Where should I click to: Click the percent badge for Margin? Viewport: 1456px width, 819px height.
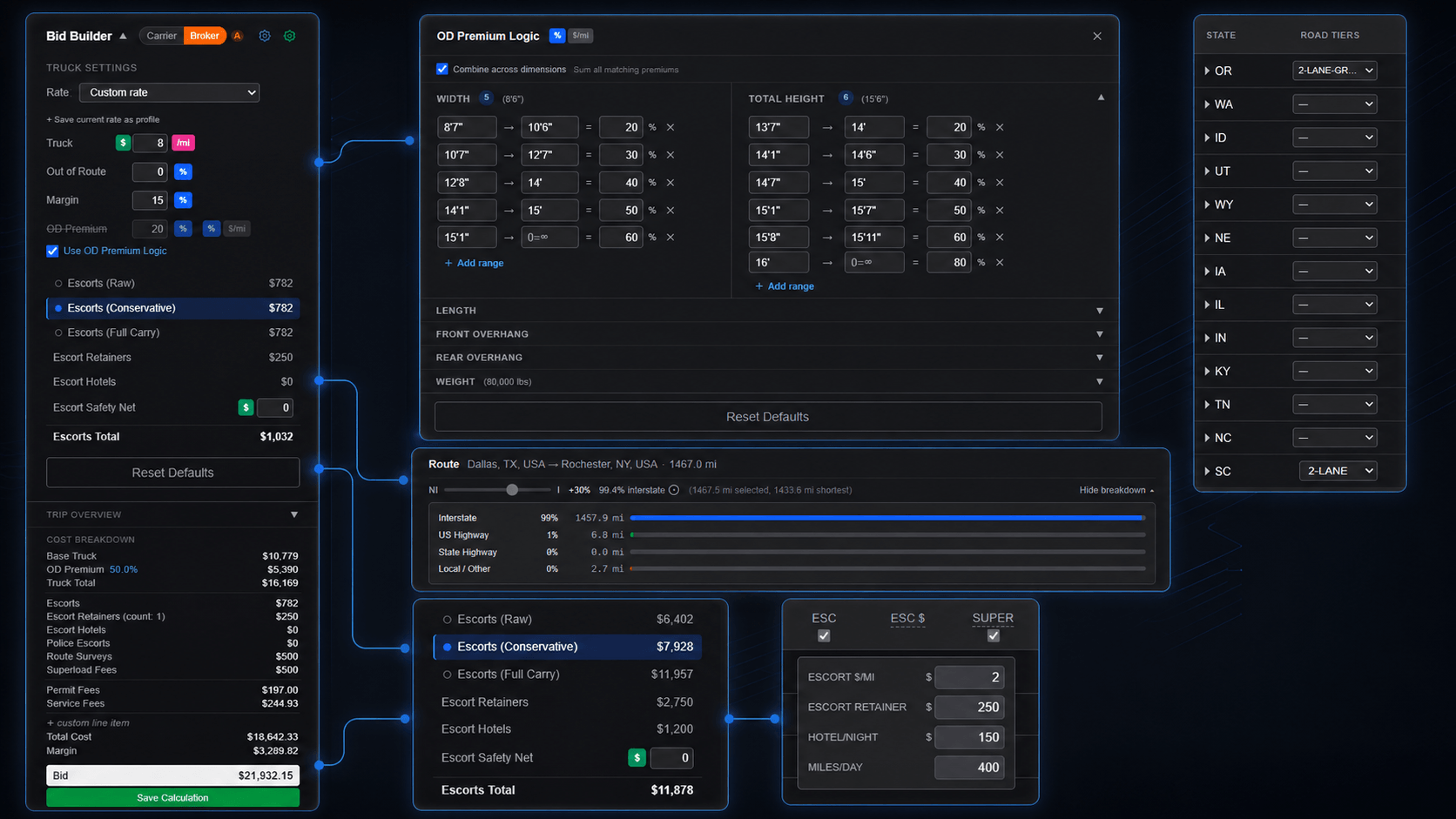(183, 200)
